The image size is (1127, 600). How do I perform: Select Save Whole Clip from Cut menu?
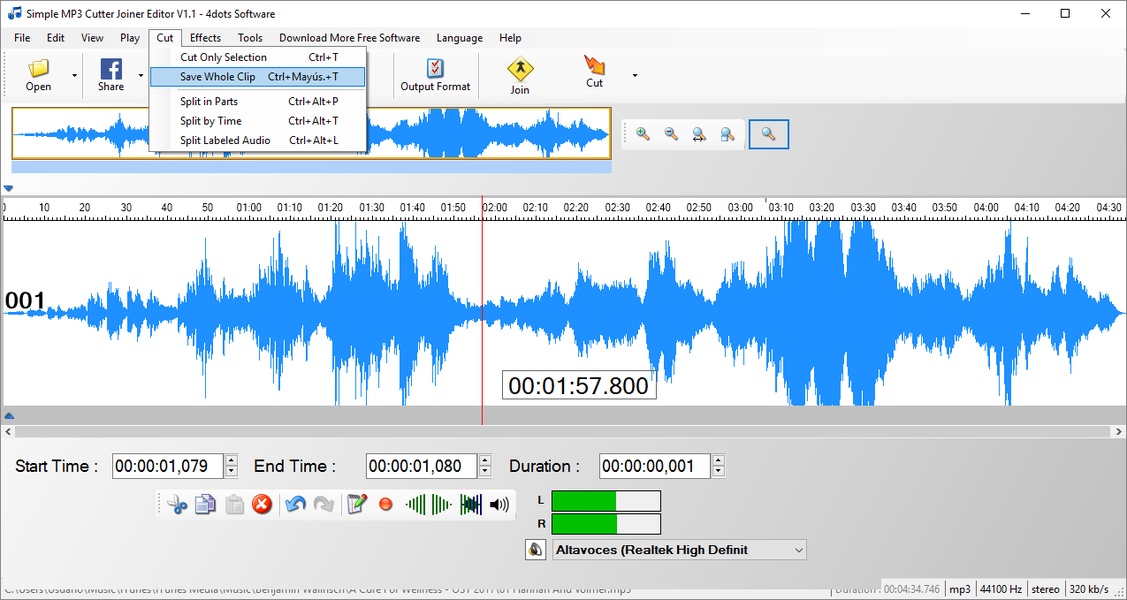[217, 77]
